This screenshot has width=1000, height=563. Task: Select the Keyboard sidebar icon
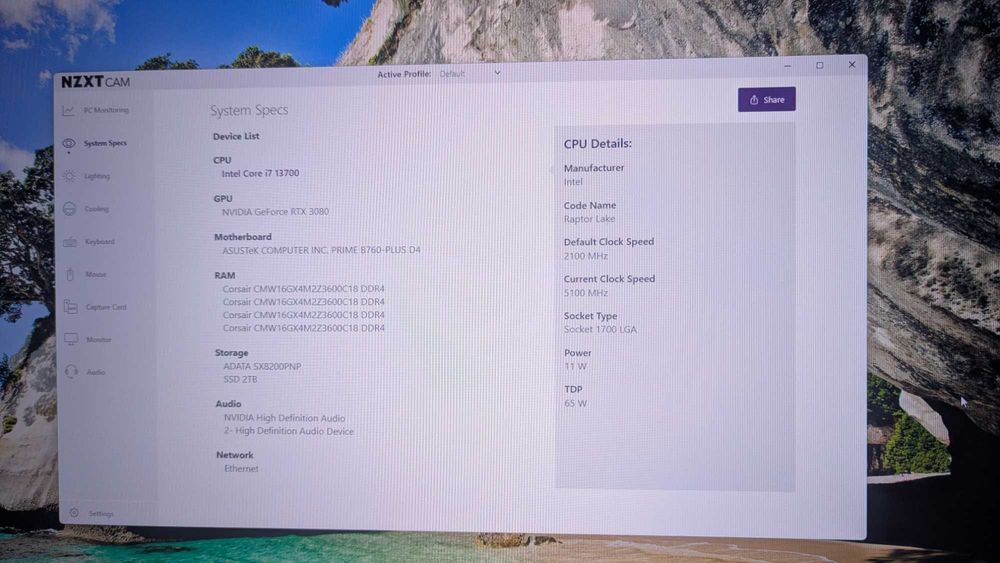point(70,242)
